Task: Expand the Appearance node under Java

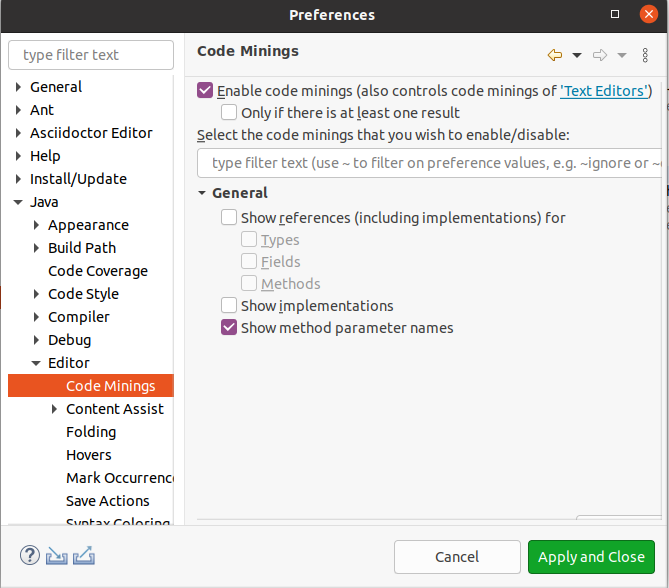Action: point(36,225)
